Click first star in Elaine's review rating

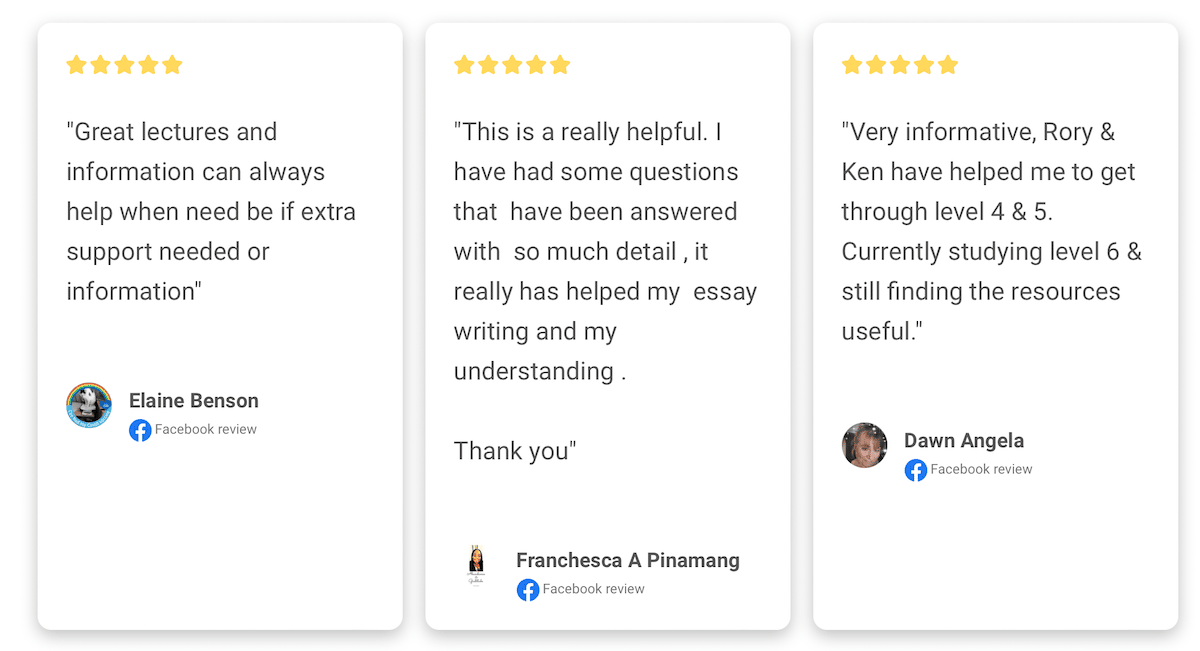pyautogui.click(x=76, y=65)
